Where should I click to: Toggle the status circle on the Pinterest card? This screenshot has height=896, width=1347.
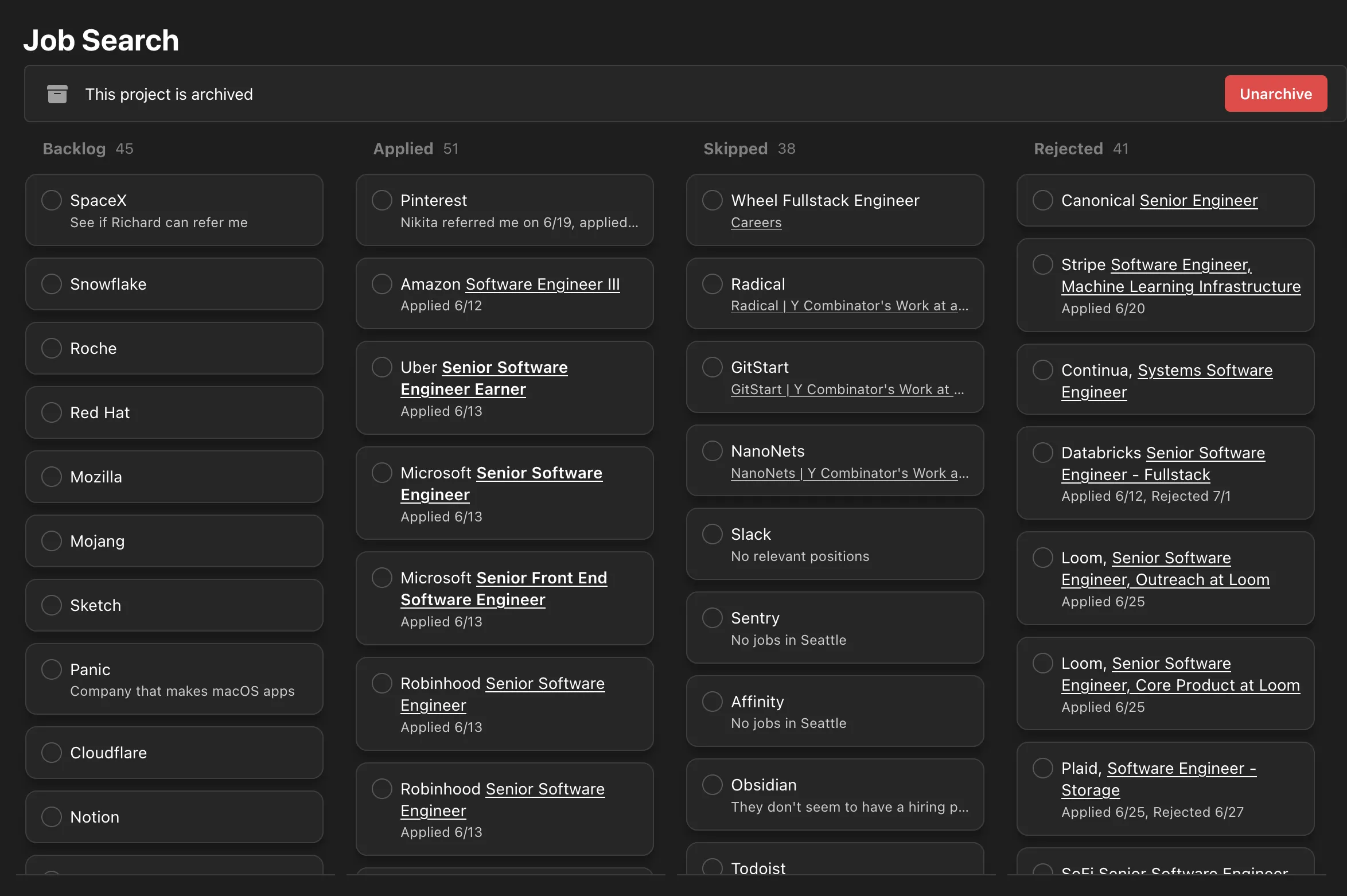click(381, 200)
